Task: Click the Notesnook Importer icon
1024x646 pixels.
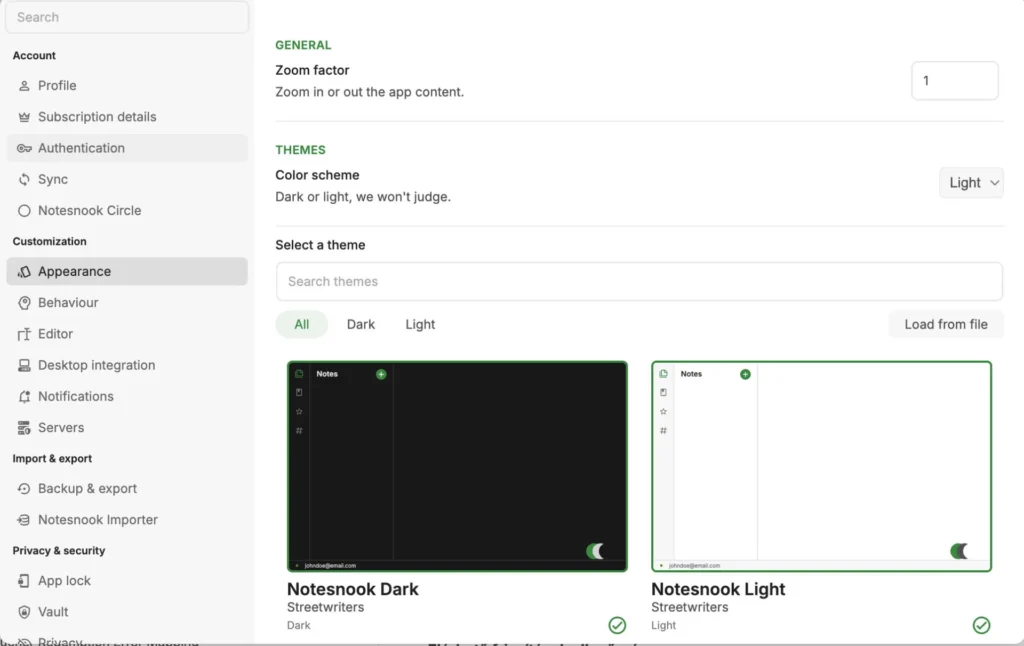Action: (24, 520)
